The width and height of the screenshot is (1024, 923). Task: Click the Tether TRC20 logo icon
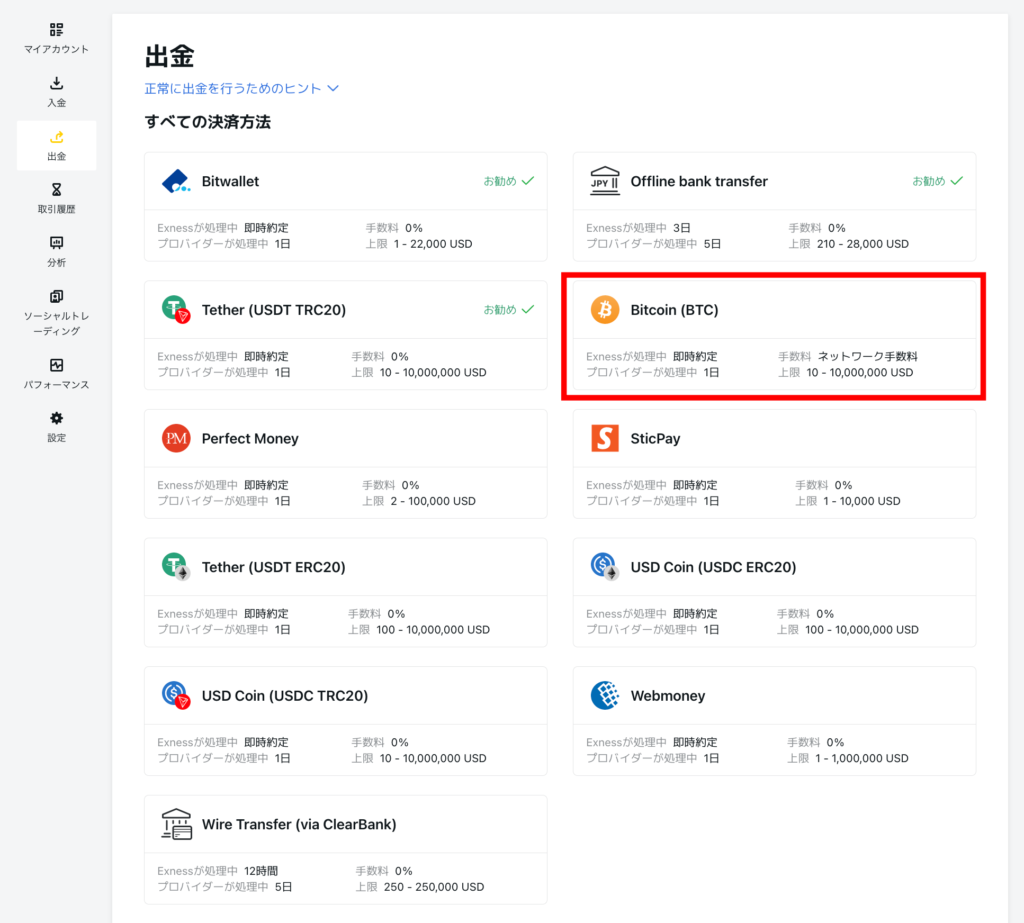(x=176, y=309)
